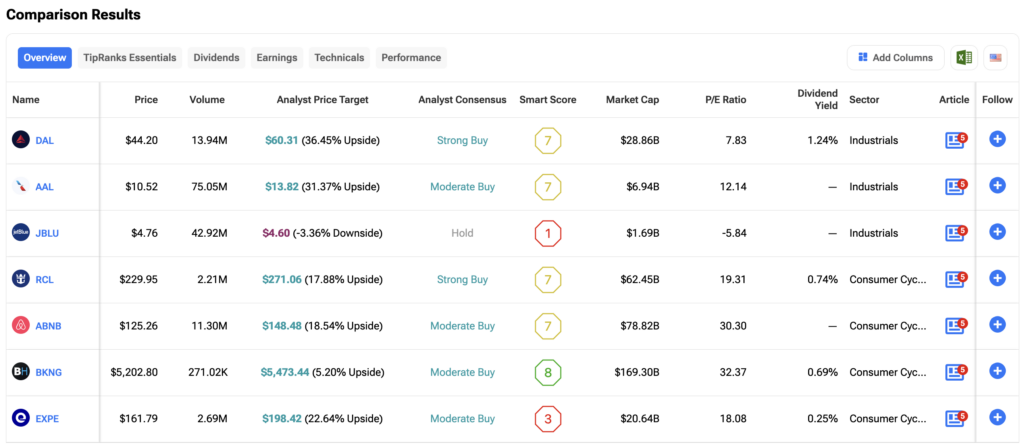The height and width of the screenshot is (448, 1024).
Task: Follow ABNB with the plus icon
Action: click(997, 324)
